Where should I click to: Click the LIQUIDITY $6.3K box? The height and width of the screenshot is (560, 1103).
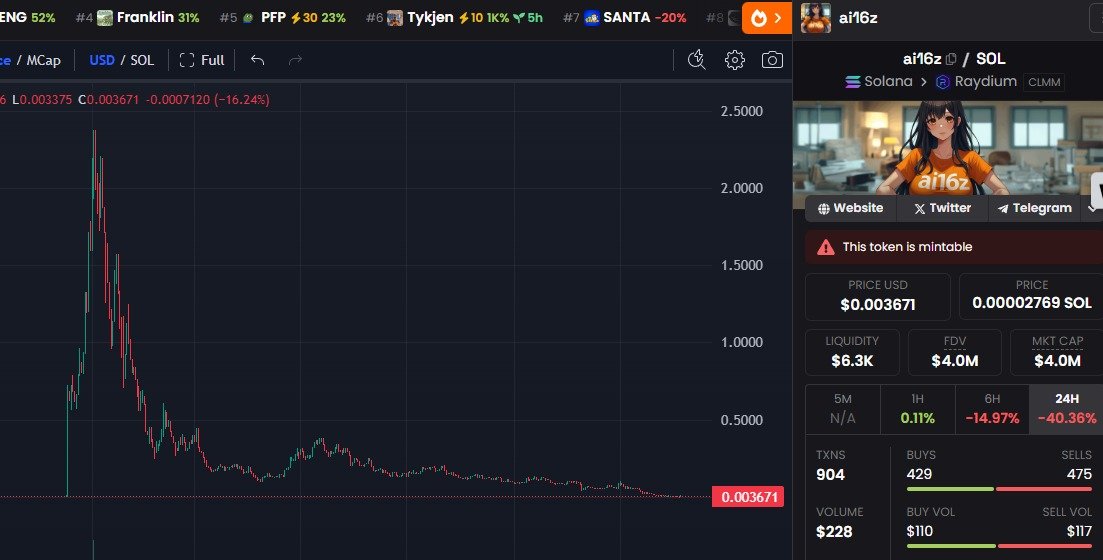point(852,352)
